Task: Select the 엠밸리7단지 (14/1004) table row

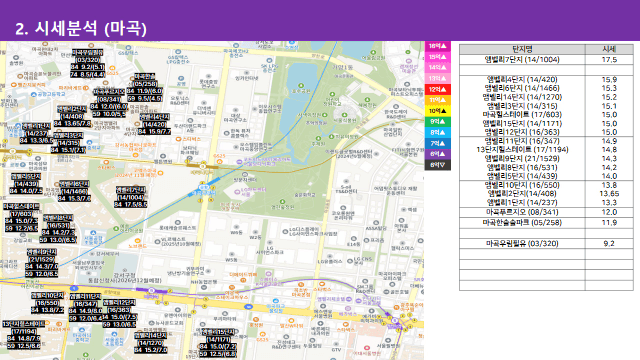Action: (x=546, y=60)
